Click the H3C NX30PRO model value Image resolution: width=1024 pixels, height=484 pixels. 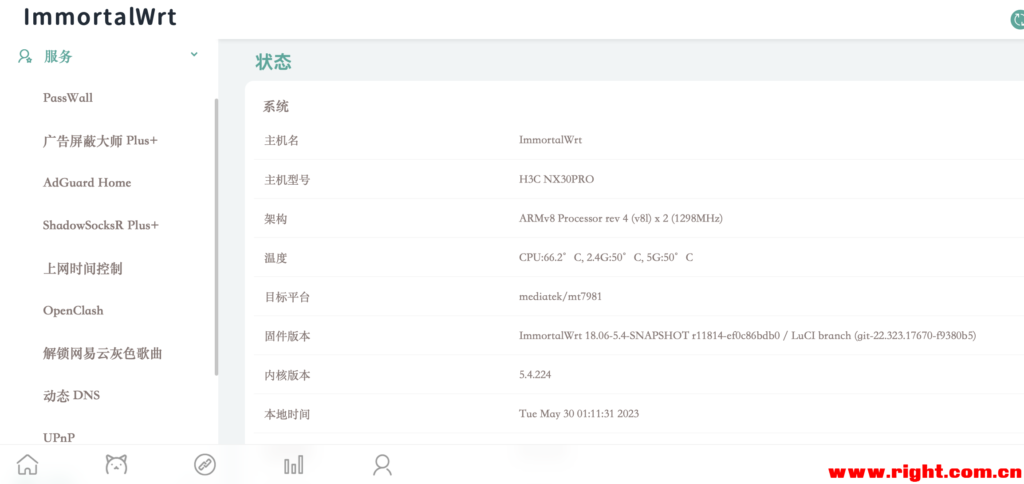(556, 179)
